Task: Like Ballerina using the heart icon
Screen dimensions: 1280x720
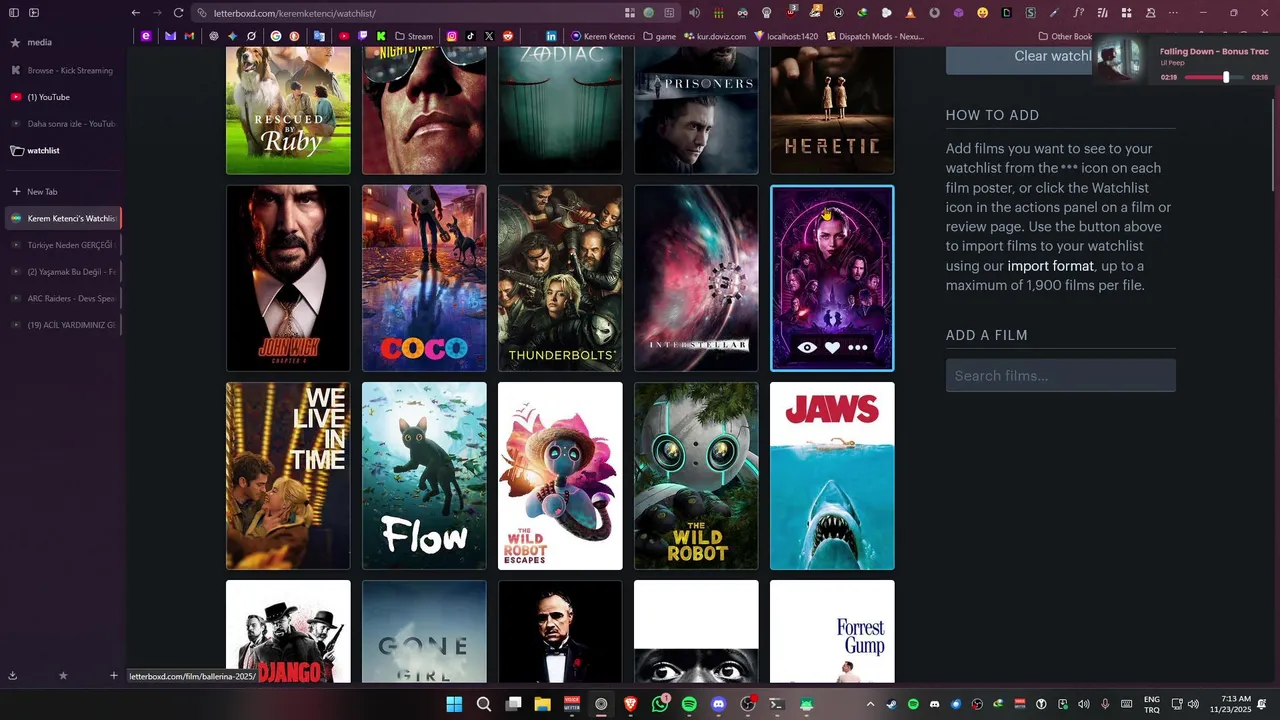Action: coord(832,347)
